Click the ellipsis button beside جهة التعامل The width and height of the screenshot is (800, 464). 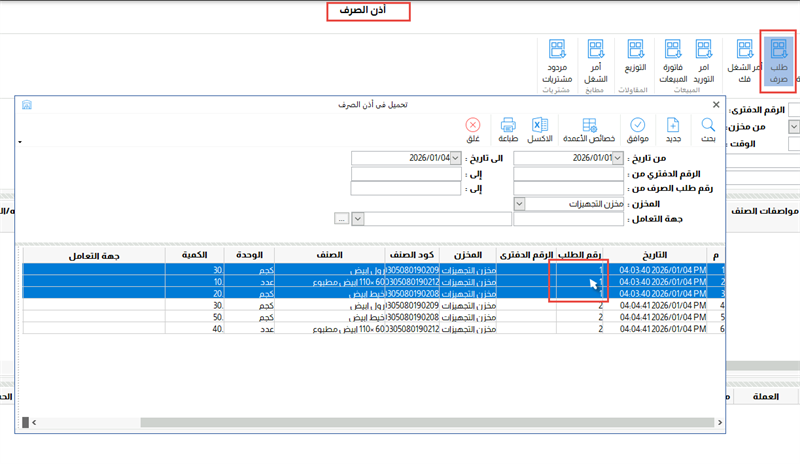click(x=343, y=218)
